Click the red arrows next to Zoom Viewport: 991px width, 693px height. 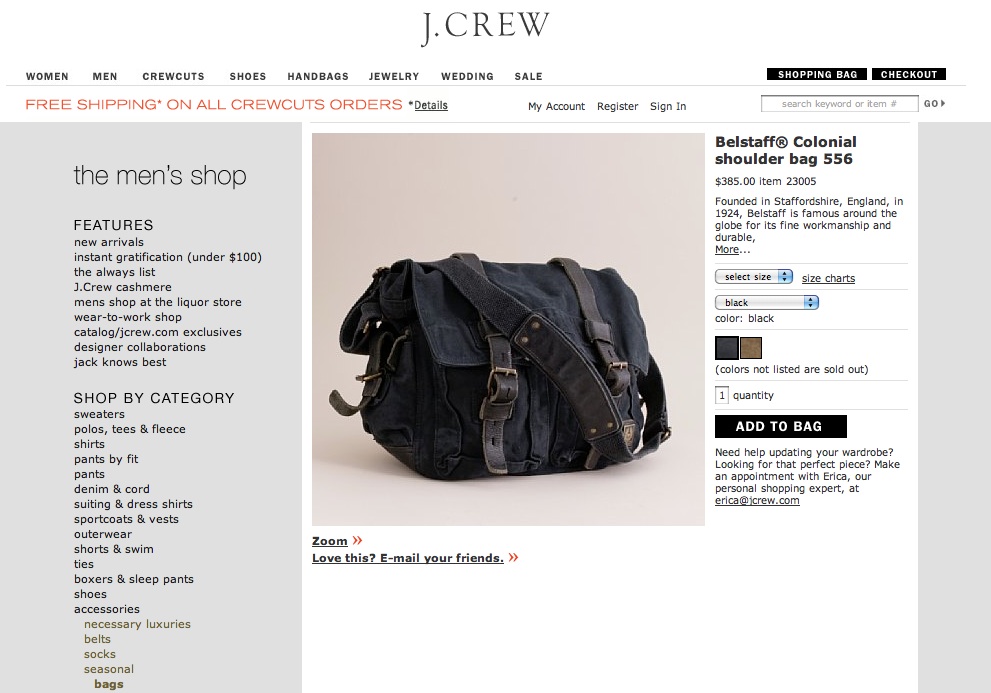pos(358,540)
